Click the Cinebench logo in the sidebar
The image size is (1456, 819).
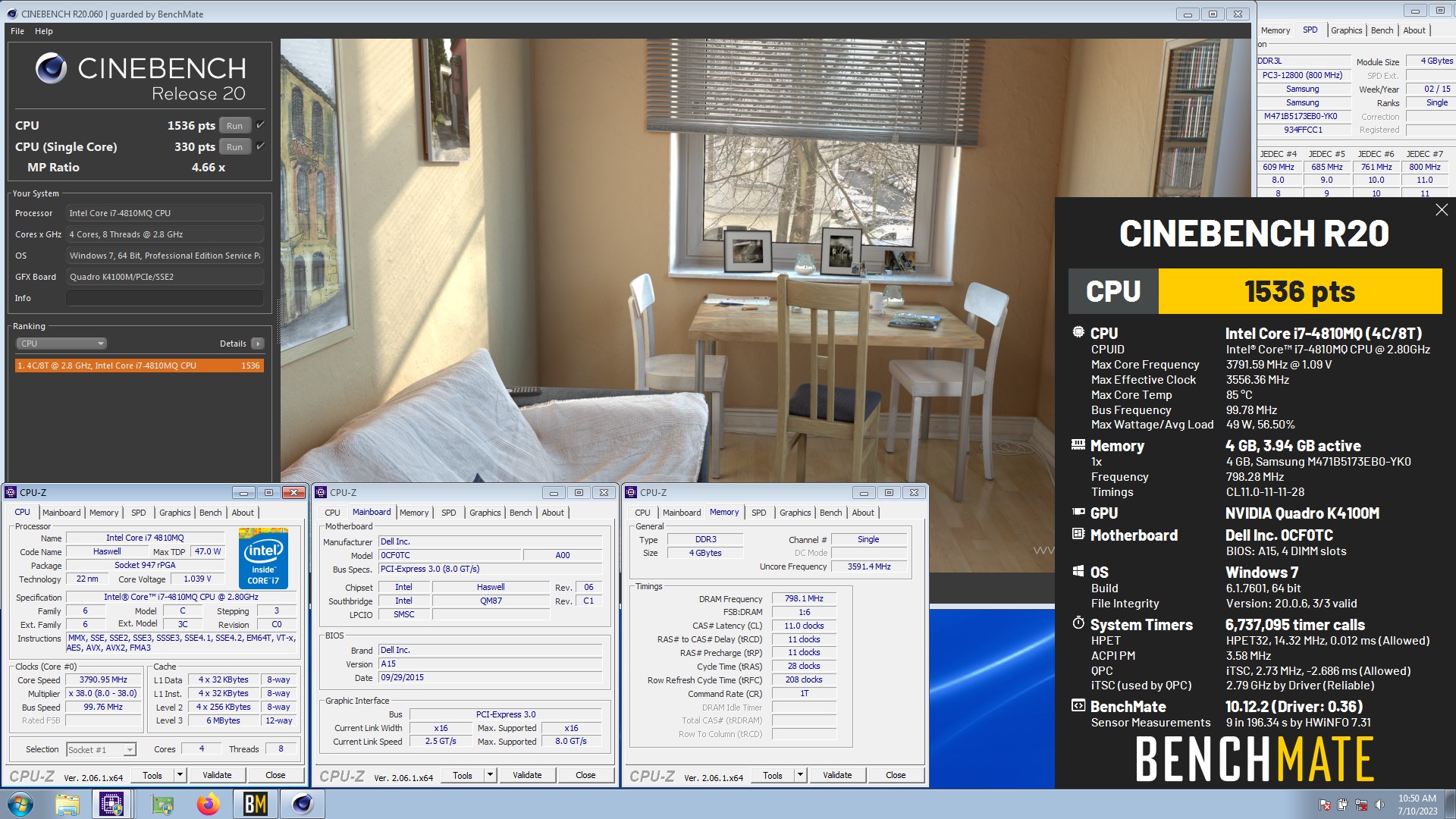[51, 68]
